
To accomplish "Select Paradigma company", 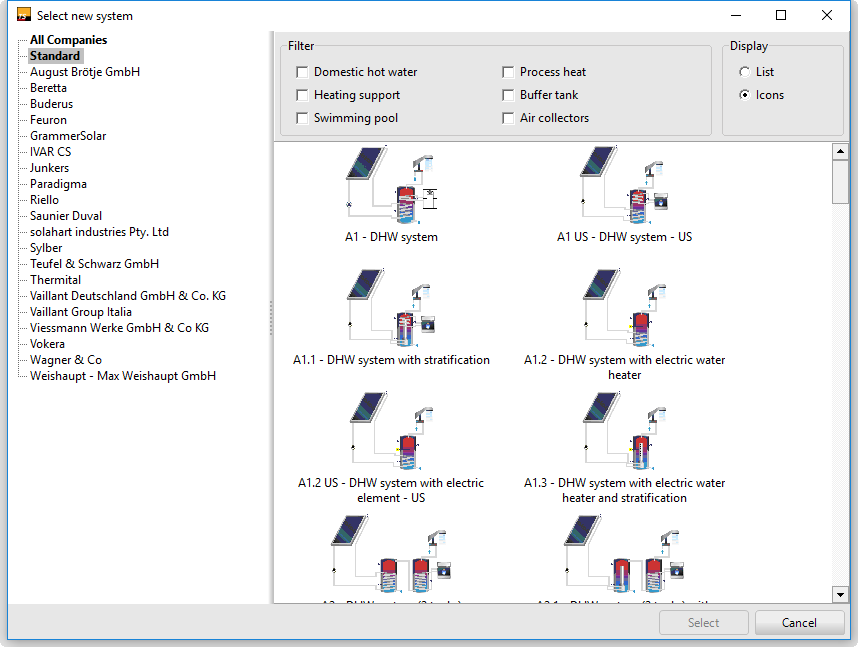I will pyautogui.click(x=58, y=184).
